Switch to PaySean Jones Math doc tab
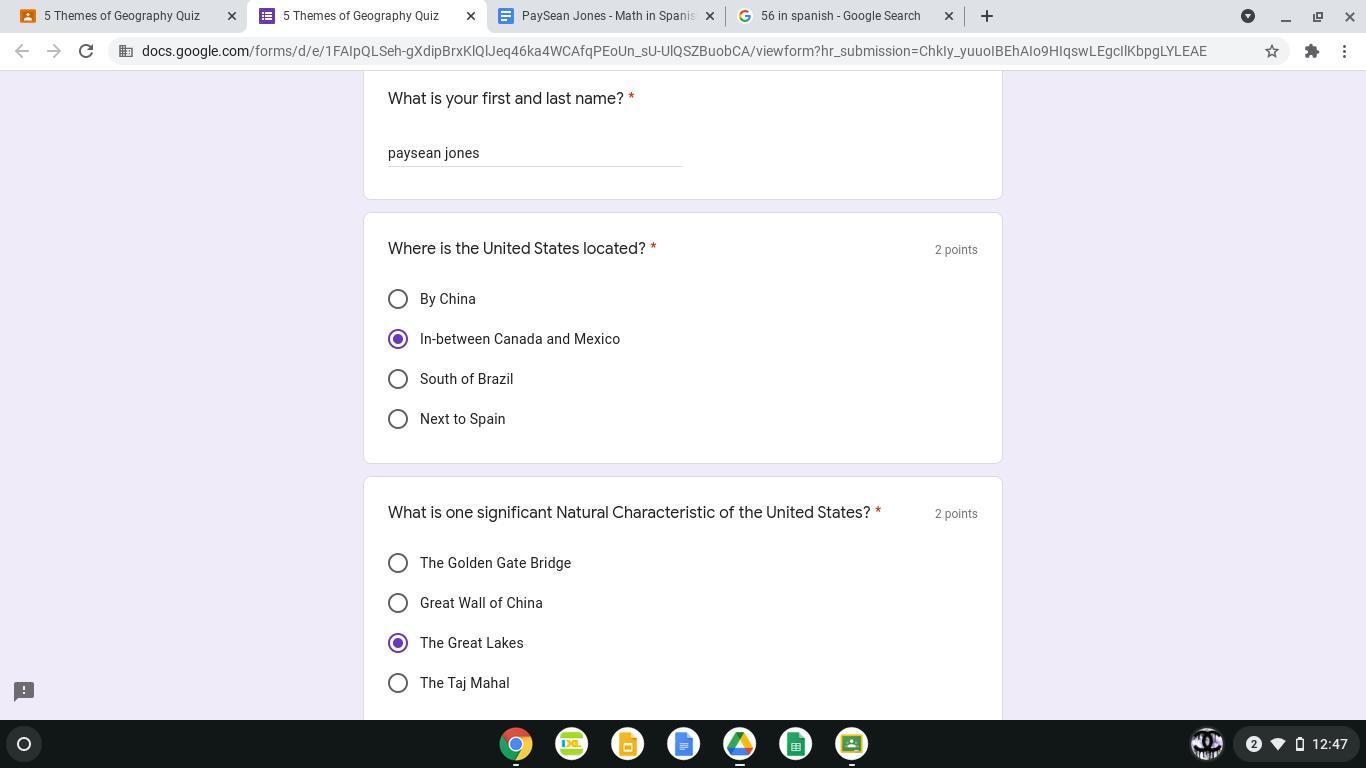Viewport: 1366px width, 768px height. coord(605,16)
